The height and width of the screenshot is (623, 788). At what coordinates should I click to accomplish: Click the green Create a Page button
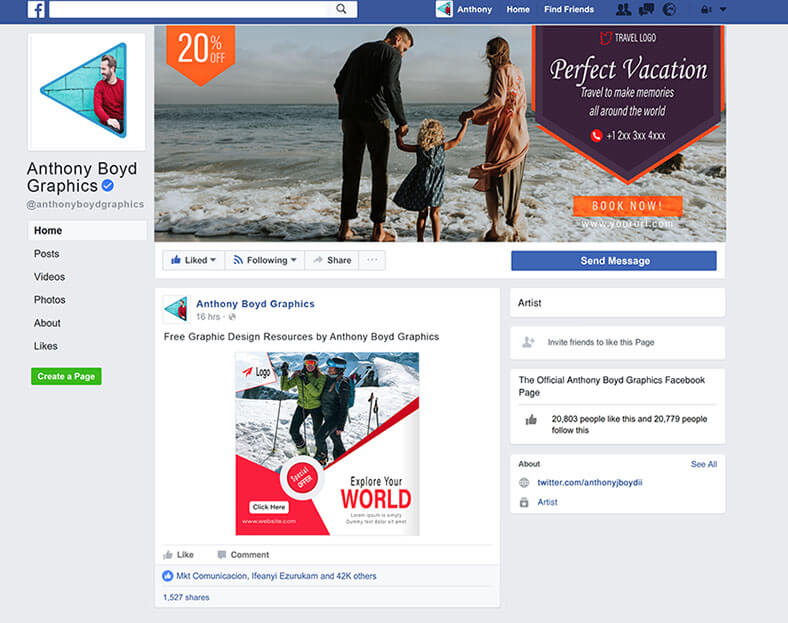point(66,376)
